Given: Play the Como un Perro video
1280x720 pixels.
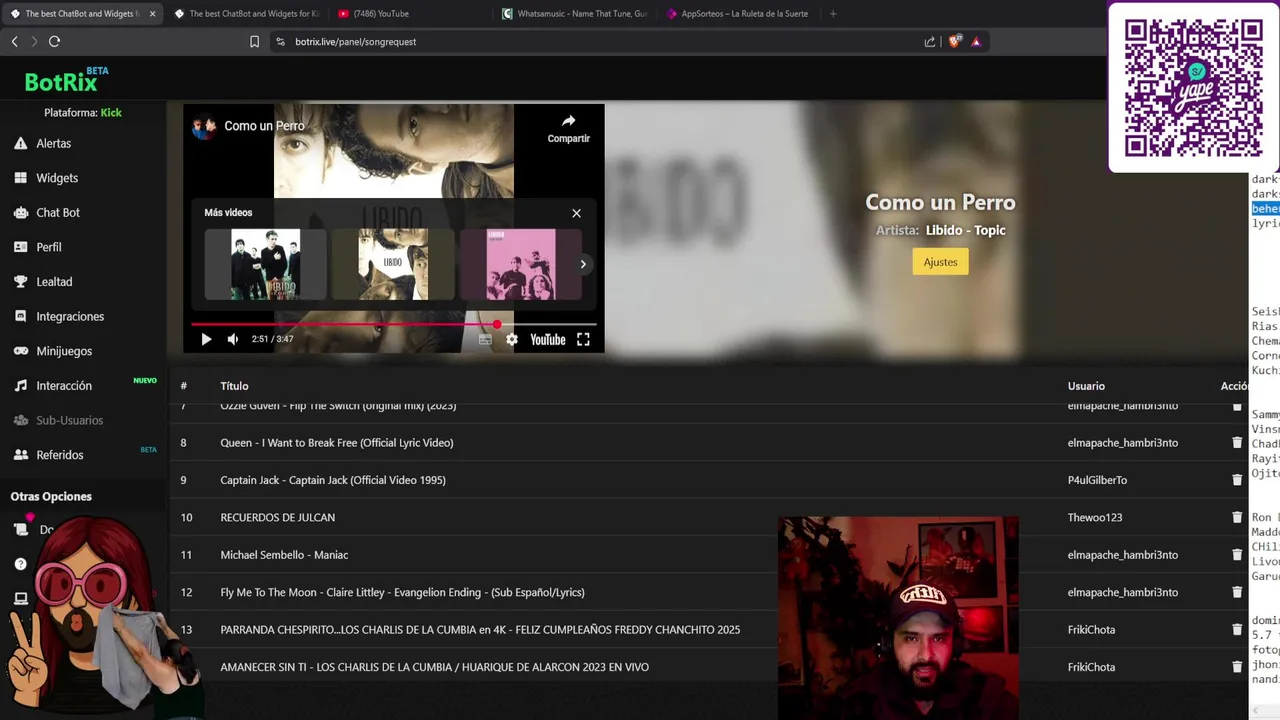Looking at the screenshot, I should (x=206, y=339).
